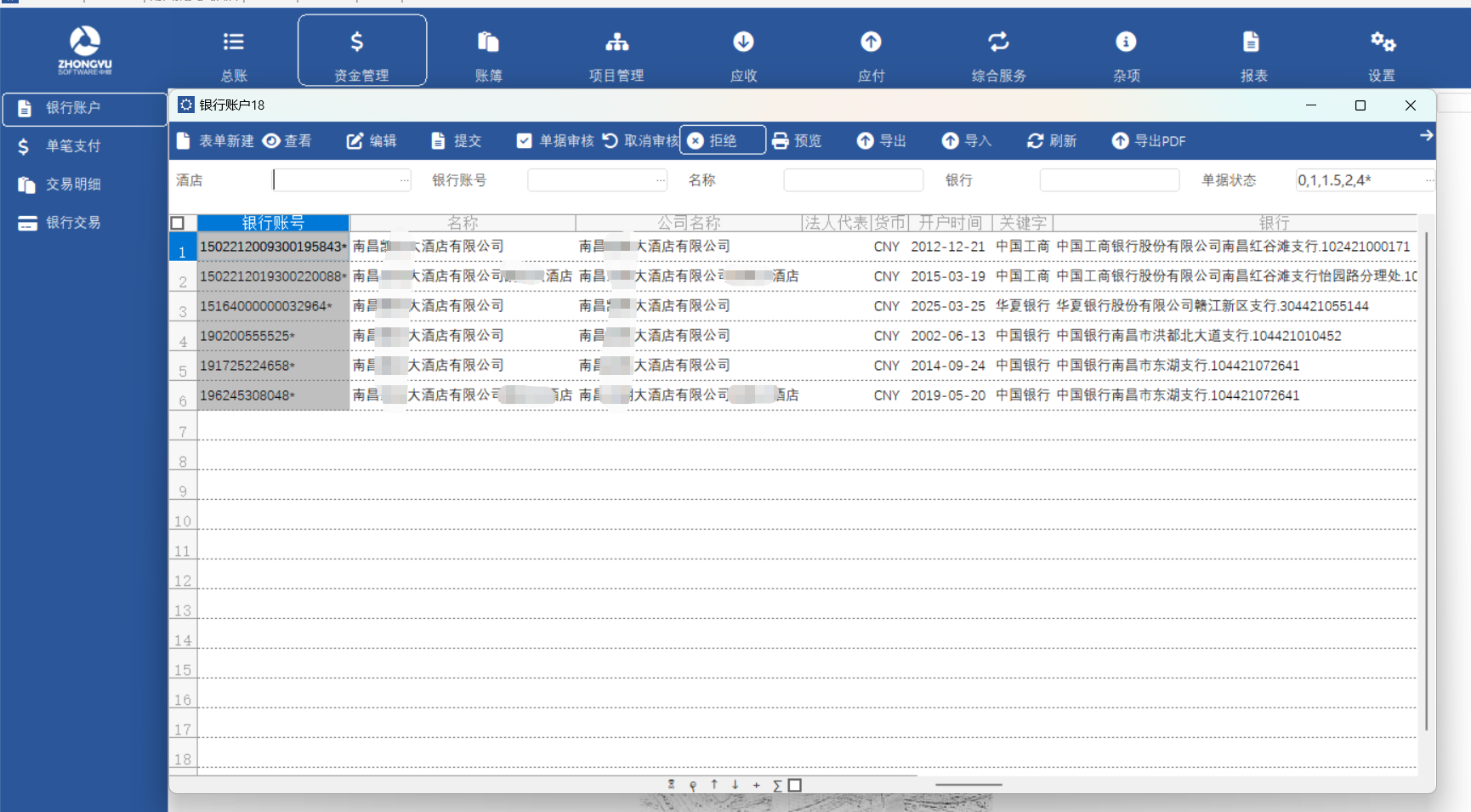Expand the 酒店 dropdown field
Image resolution: width=1471 pixels, height=812 pixels.
coord(404,180)
